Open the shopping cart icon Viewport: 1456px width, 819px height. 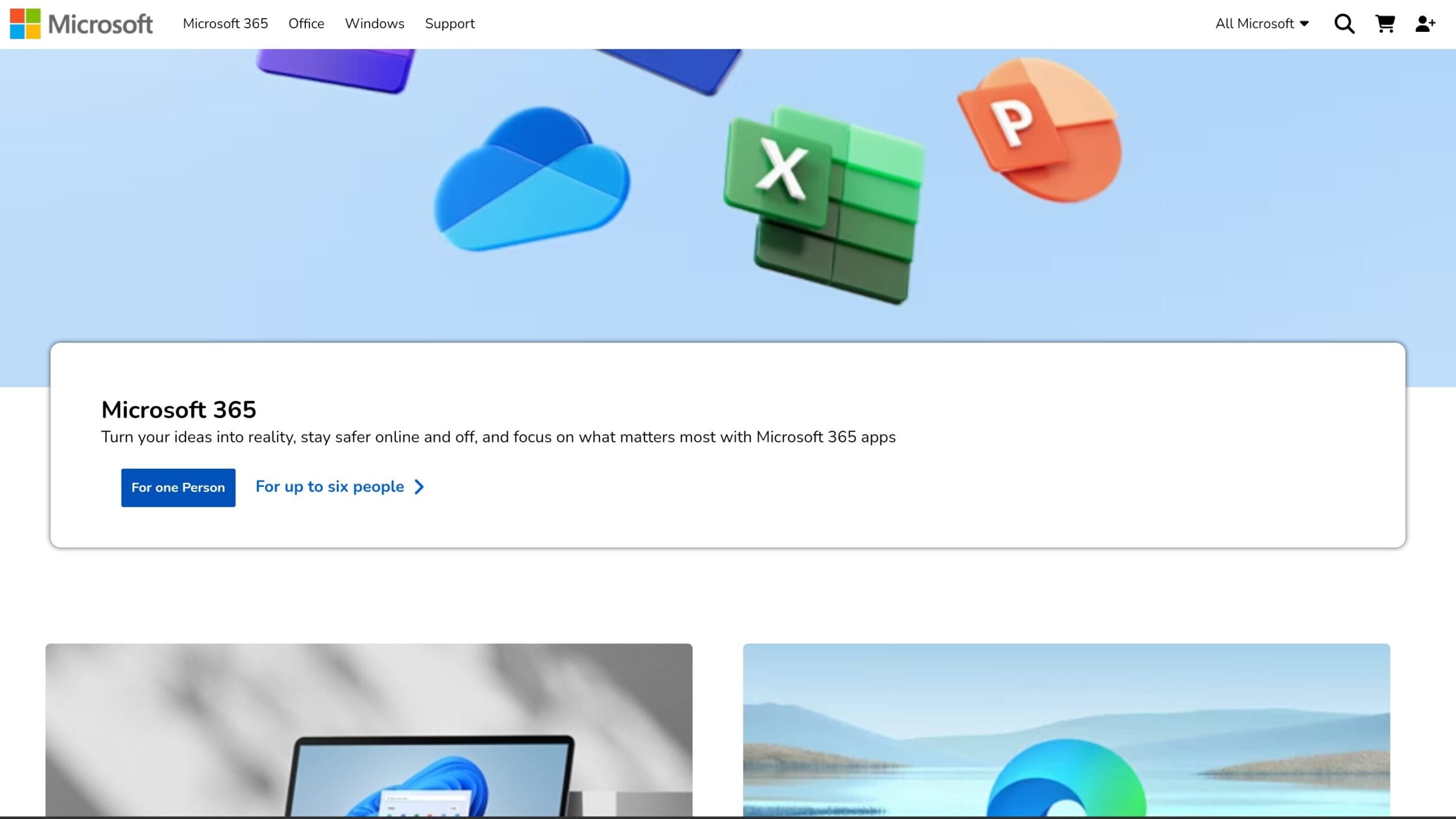[x=1385, y=24]
